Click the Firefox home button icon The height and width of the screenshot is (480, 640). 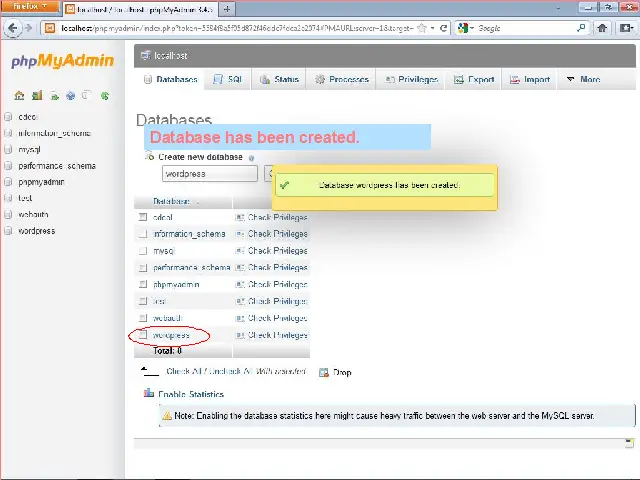602,28
